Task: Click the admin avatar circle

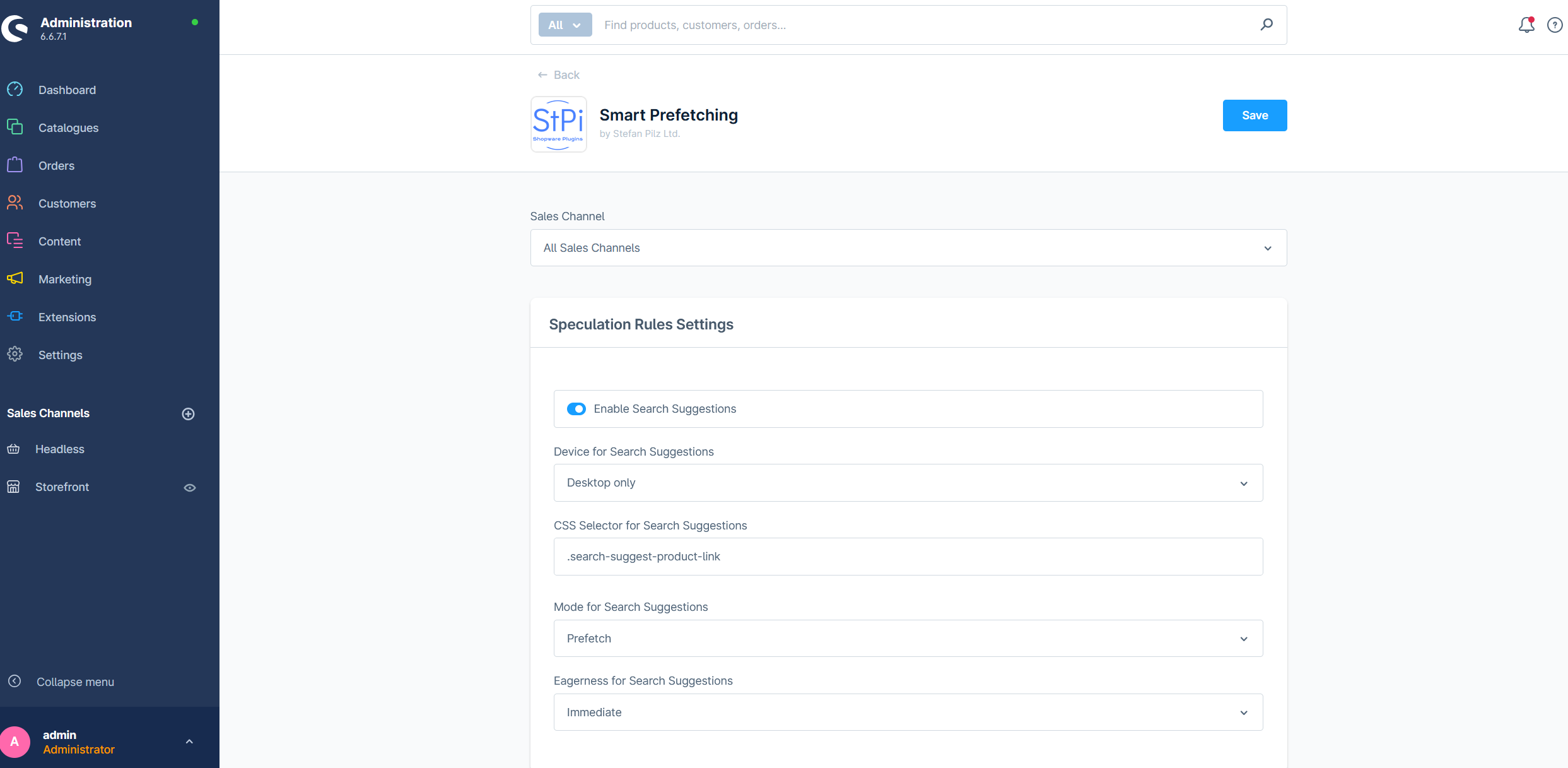Action: 15,741
